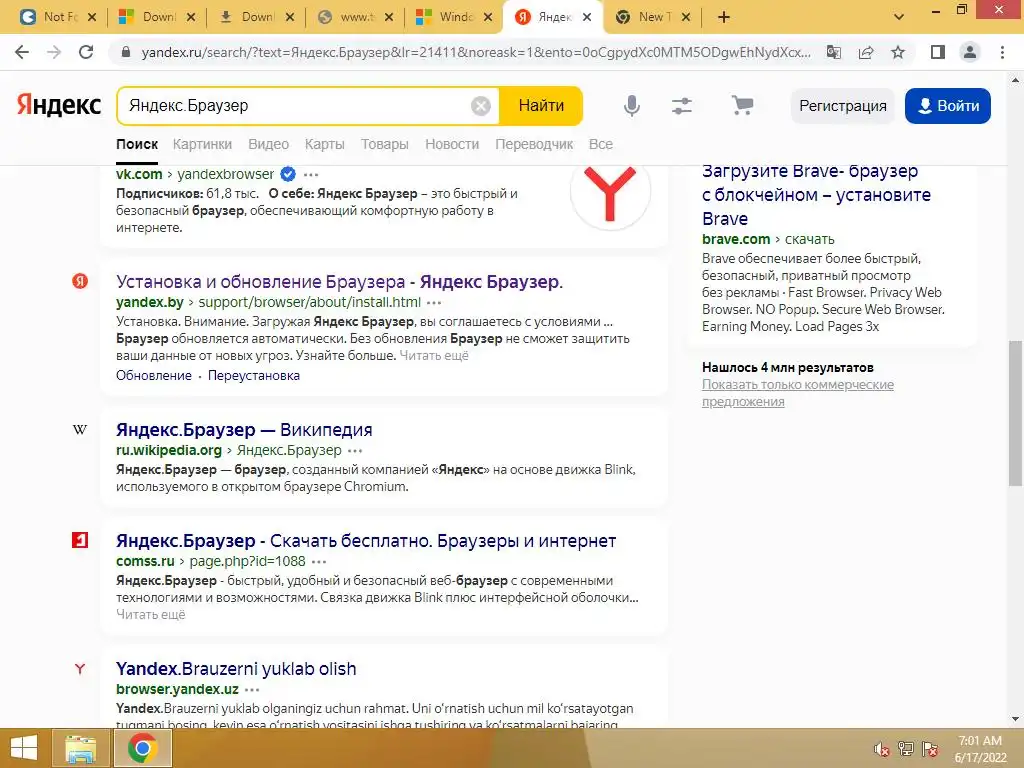
Task: Switch to the Картинки search tab
Action: tap(202, 144)
